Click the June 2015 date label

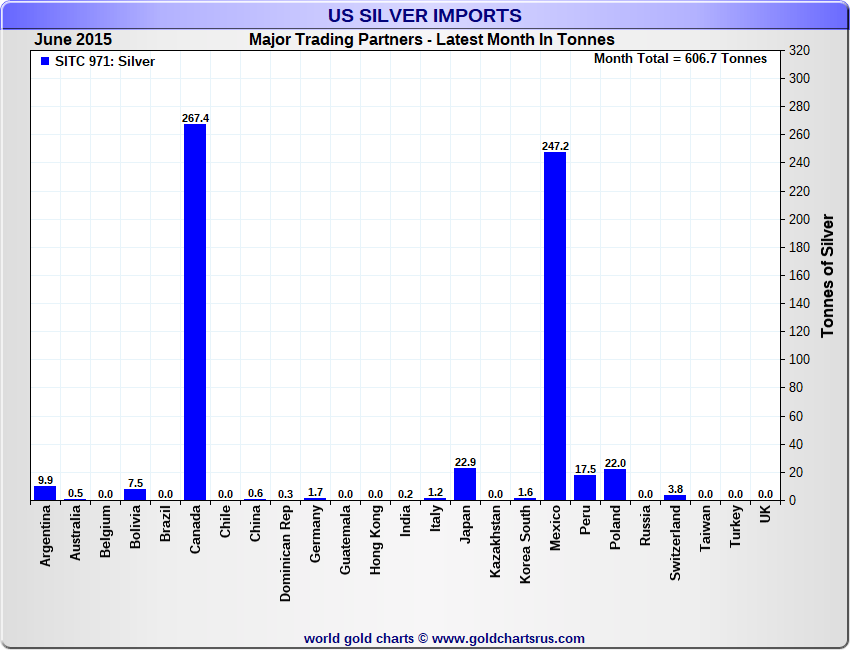pos(73,39)
